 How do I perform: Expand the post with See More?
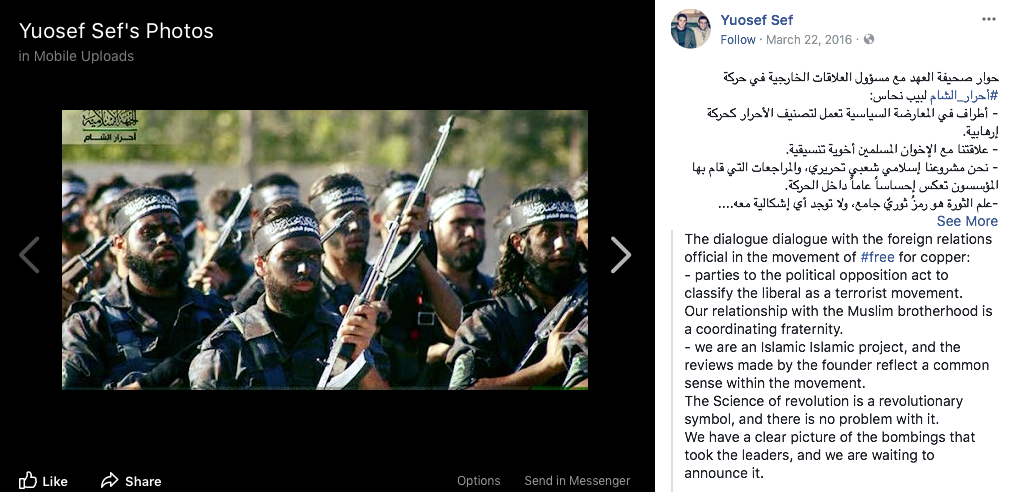point(967,221)
